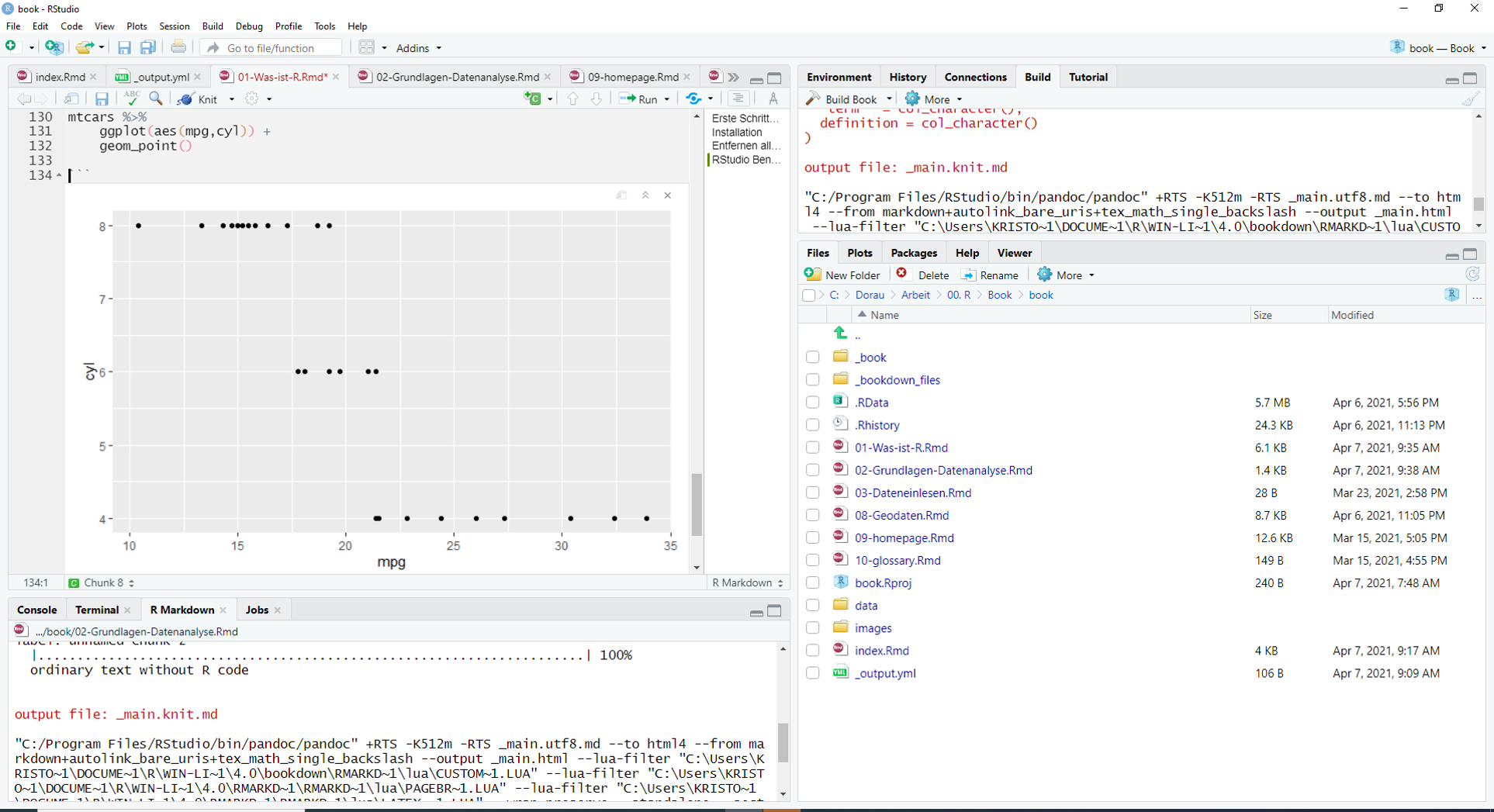Open the Session menu
The height and width of the screenshot is (812, 1494).
174,26
